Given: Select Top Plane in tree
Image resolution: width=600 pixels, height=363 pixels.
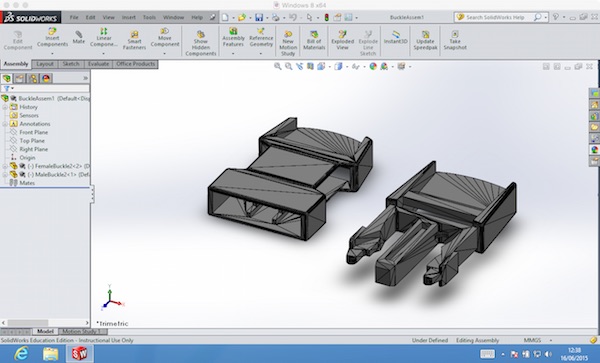Looking at the screenshot, I should 32,141.
